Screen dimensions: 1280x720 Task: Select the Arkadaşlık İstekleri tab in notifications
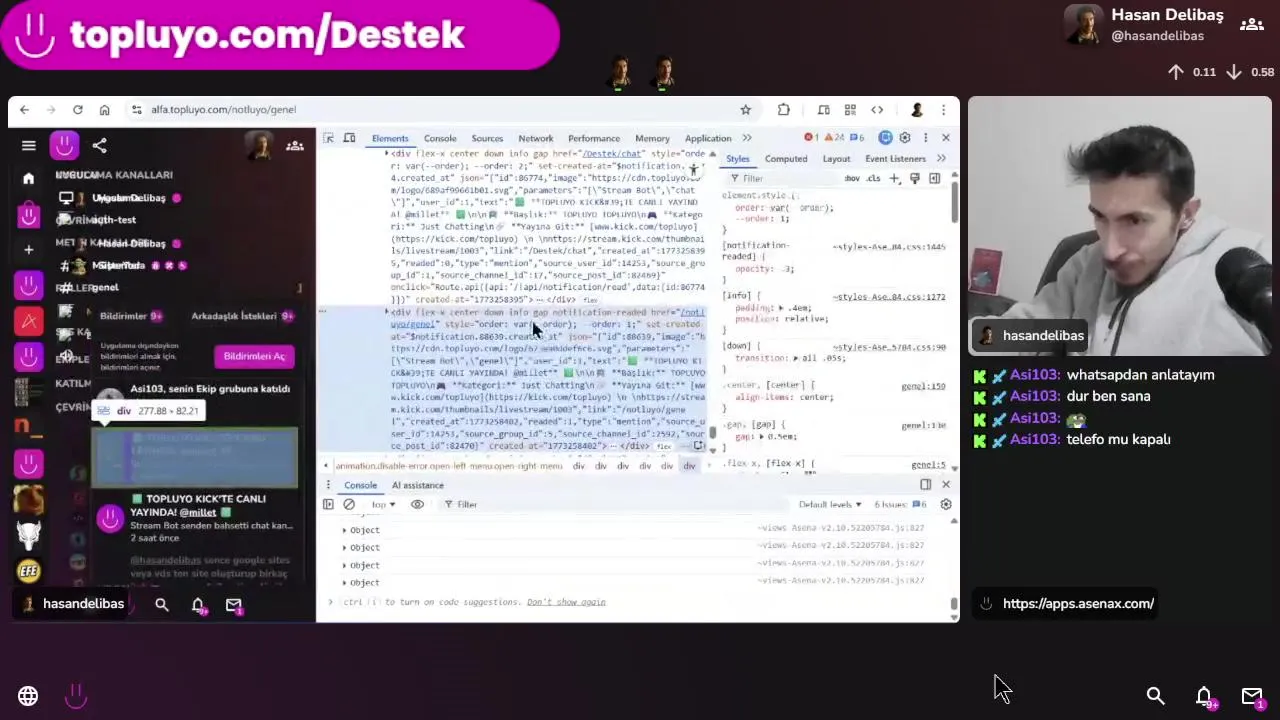click(242, 316)
